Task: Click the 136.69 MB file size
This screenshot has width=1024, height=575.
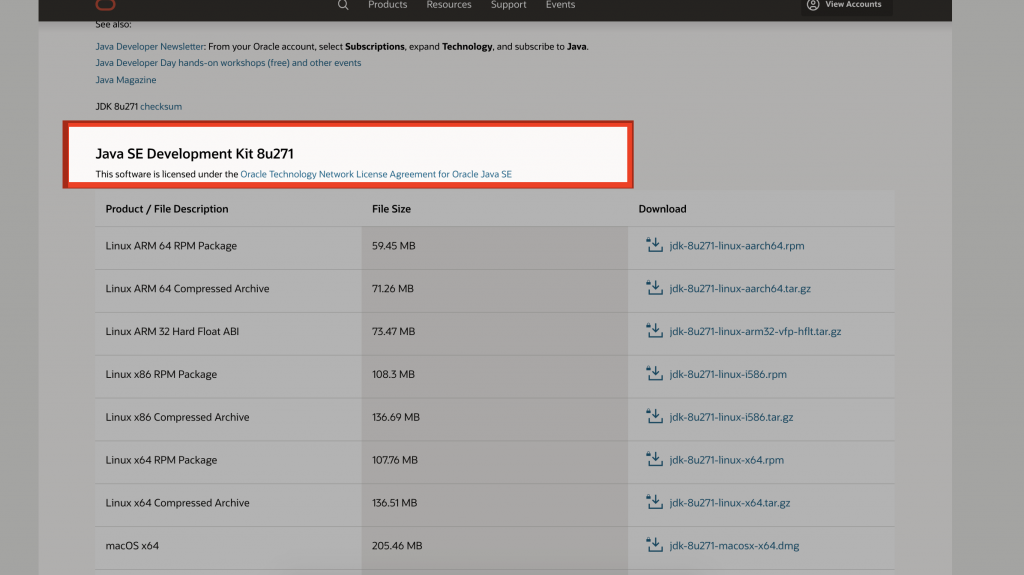Action: pos(396,417)
